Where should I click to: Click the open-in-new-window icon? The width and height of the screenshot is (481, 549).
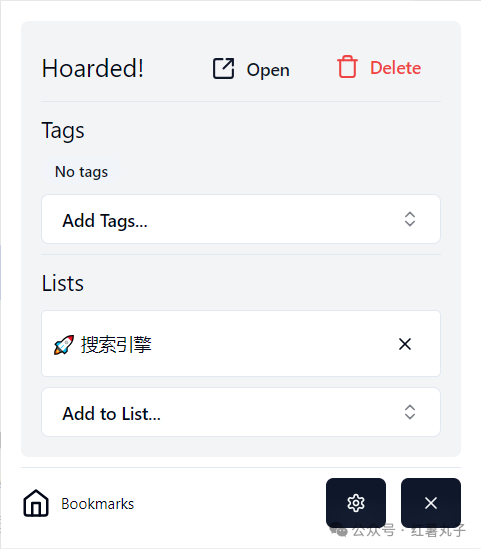pos(223,68)
